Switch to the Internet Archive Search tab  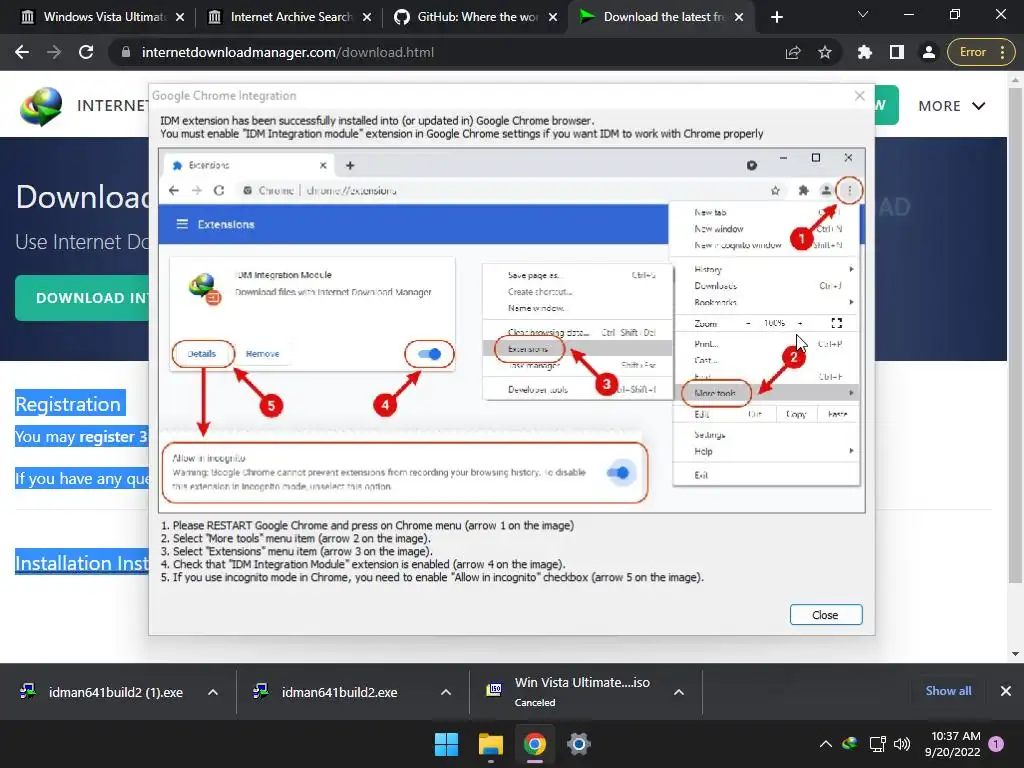[285, 17]
